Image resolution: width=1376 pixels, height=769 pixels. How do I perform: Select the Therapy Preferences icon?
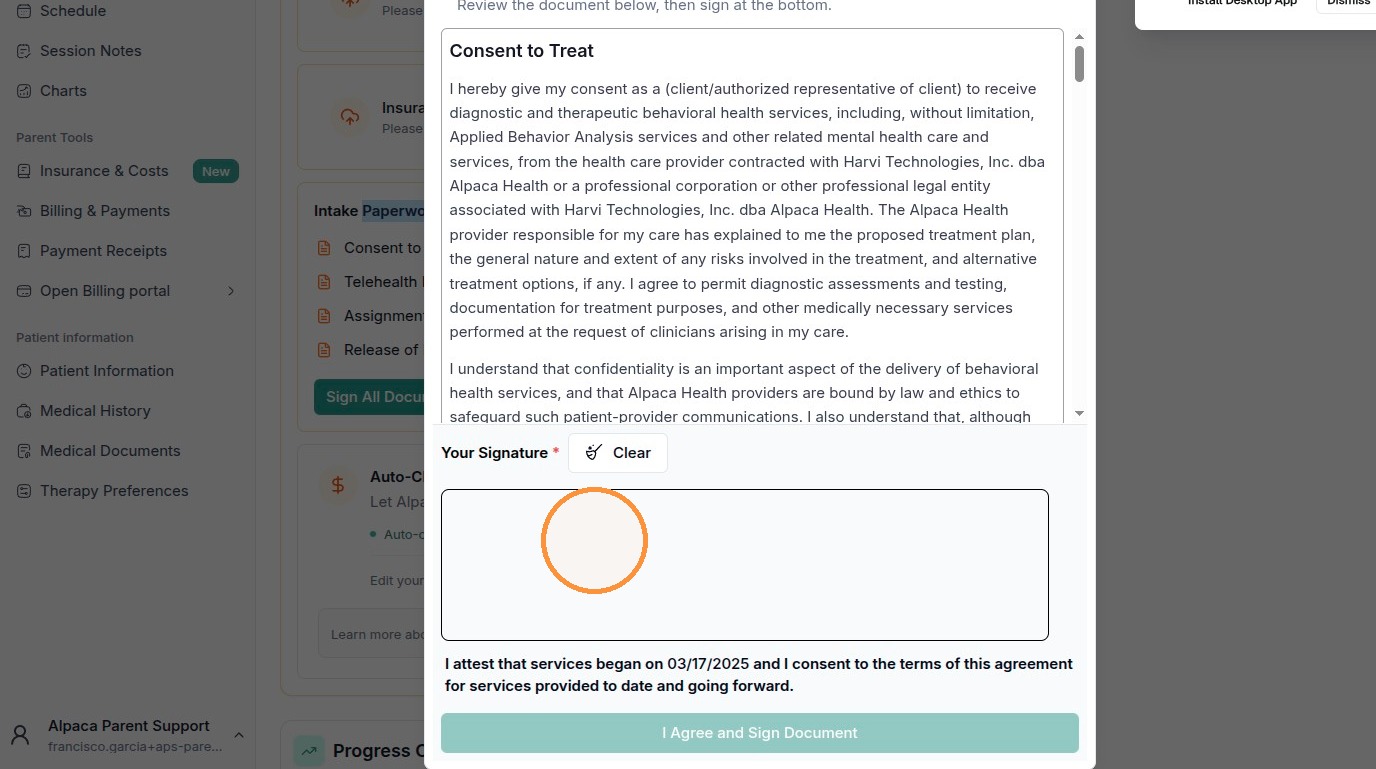24,491
